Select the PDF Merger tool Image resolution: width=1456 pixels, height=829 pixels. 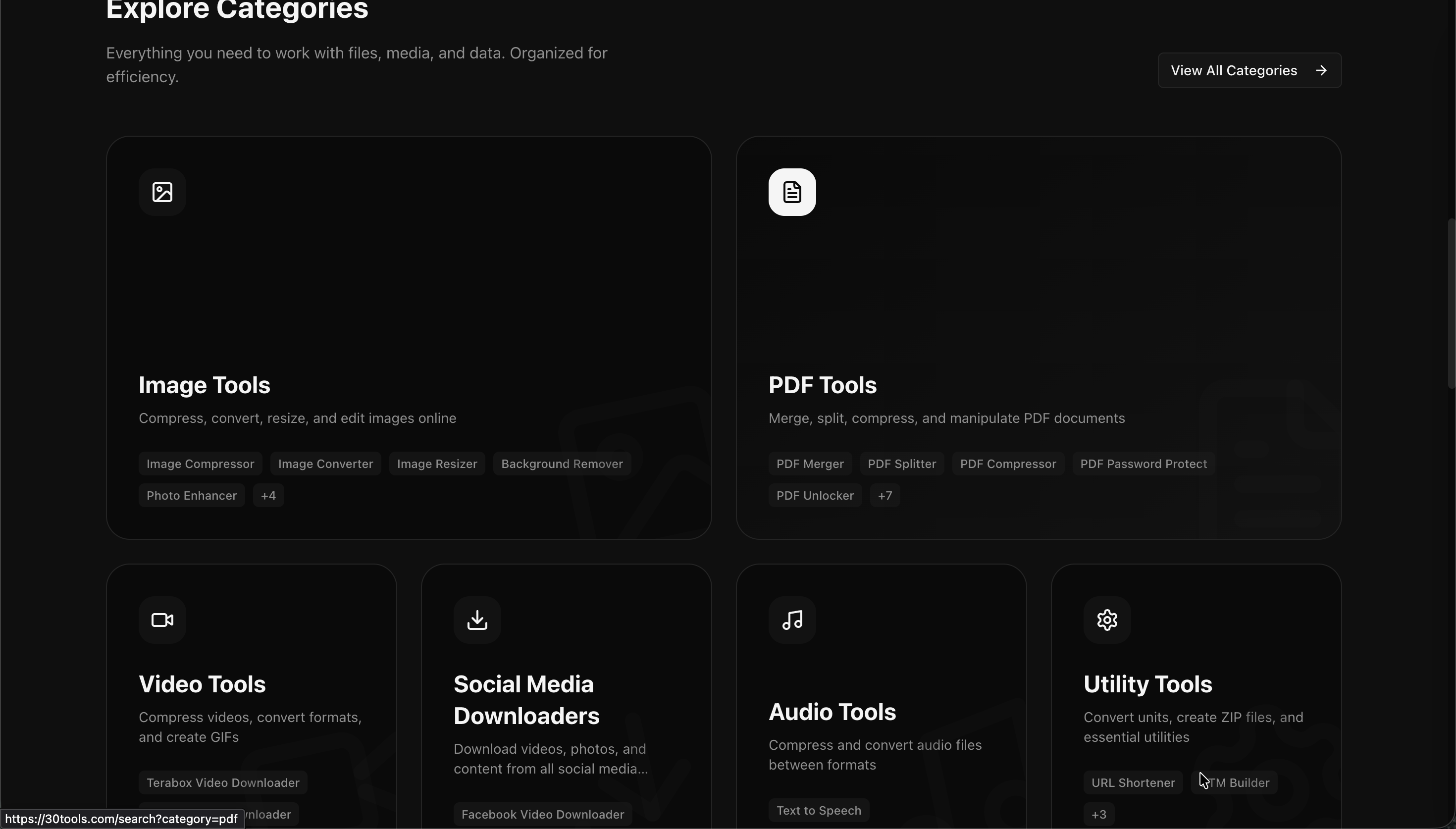tap(810, 464)
